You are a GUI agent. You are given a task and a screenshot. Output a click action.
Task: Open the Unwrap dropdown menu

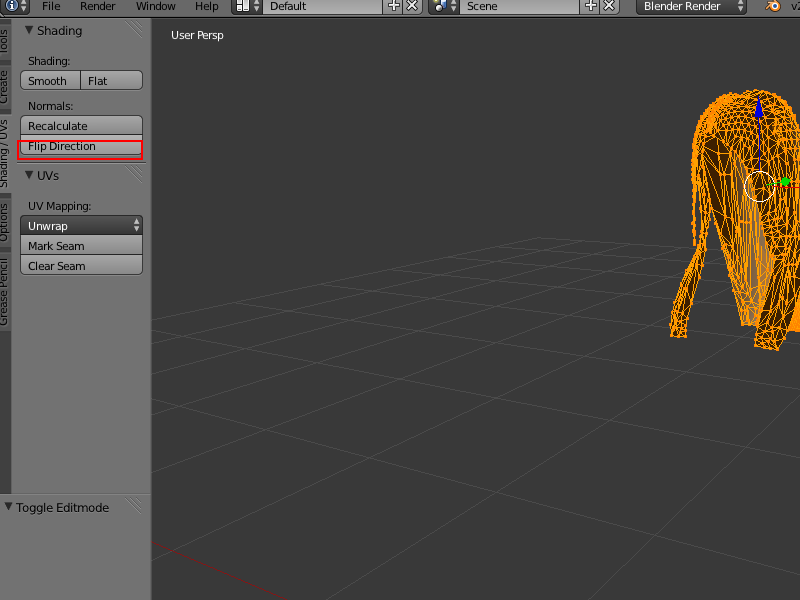coord(81,226)
